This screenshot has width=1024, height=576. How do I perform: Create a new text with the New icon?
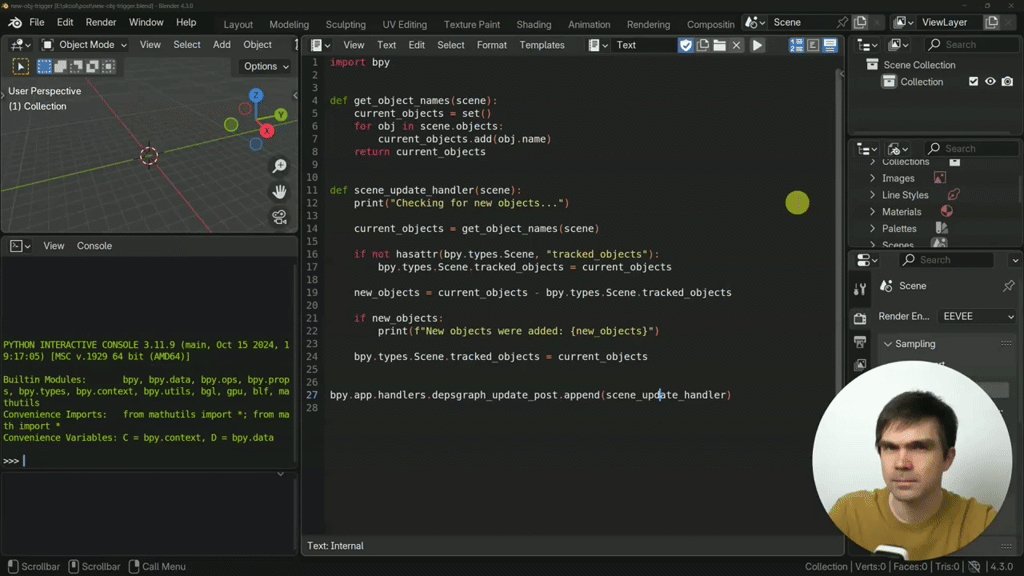(703, 44)
